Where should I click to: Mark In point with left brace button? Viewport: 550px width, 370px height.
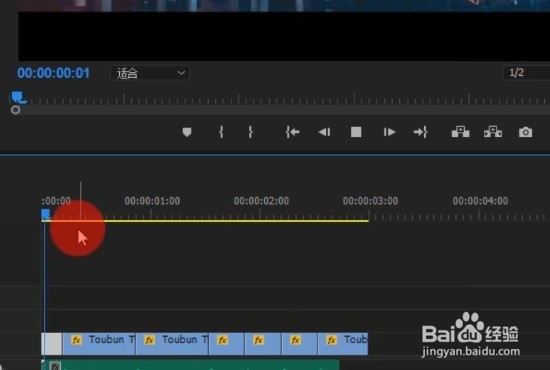(221, 132)
